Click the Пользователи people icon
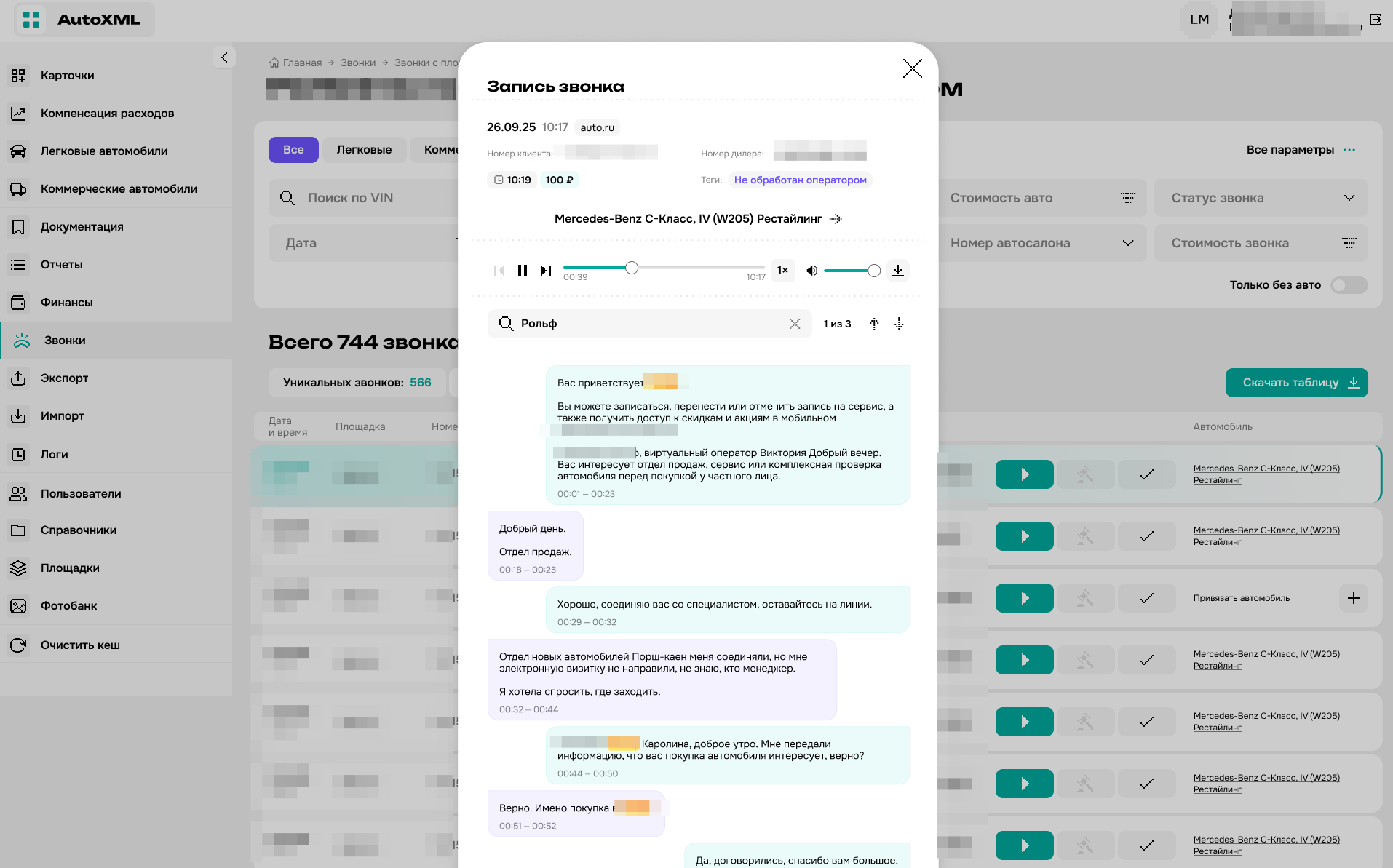 pos(18,494)
